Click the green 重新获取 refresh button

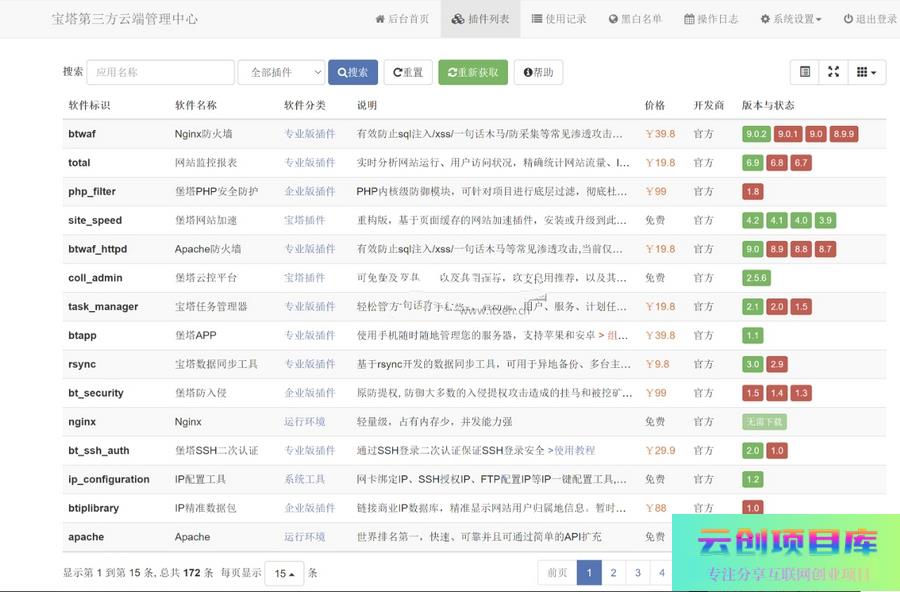[473, 72]
